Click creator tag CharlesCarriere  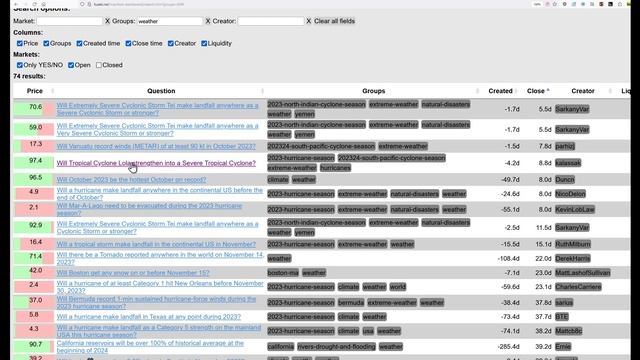[x=578, y=287]
